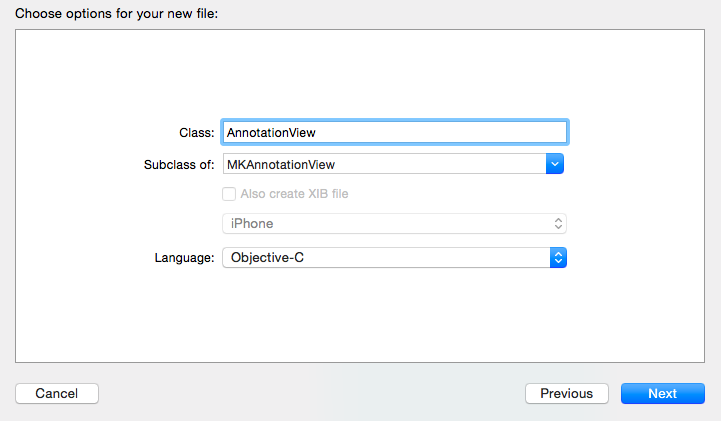721x421 pixels.
Task: Click the 'Language:' label
Action: click(x=184, y=258)
